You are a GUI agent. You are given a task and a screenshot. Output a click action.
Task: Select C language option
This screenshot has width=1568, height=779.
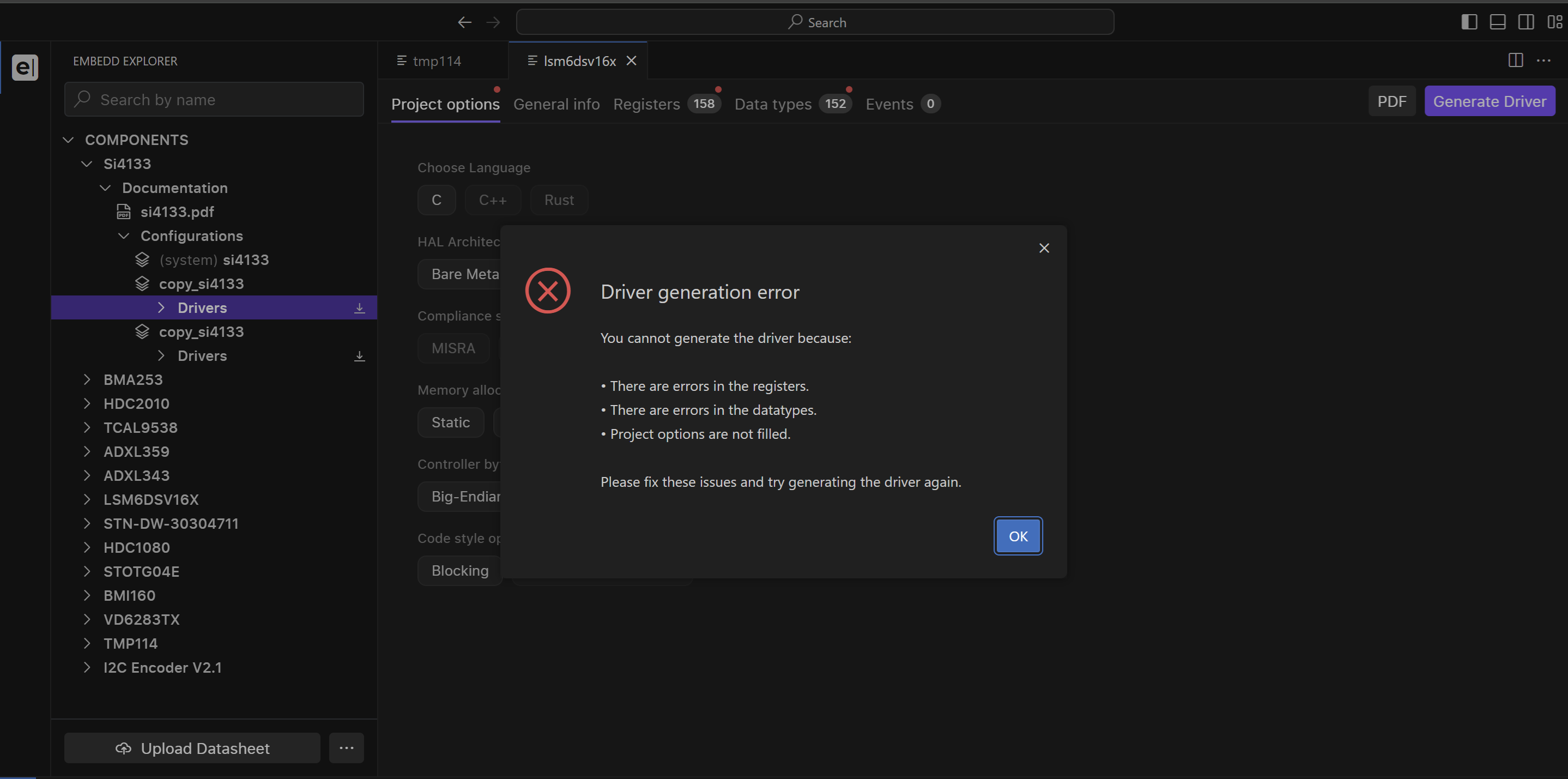[437, 201]
